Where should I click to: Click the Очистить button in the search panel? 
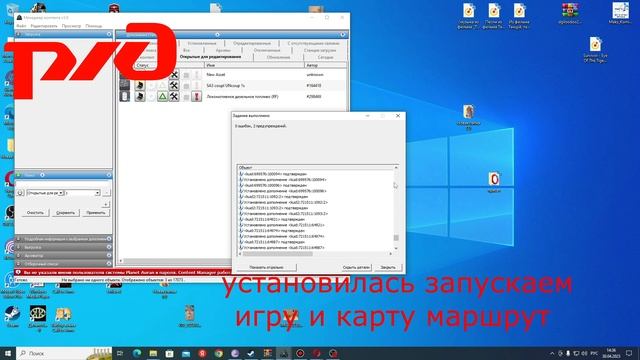(35, 213)
